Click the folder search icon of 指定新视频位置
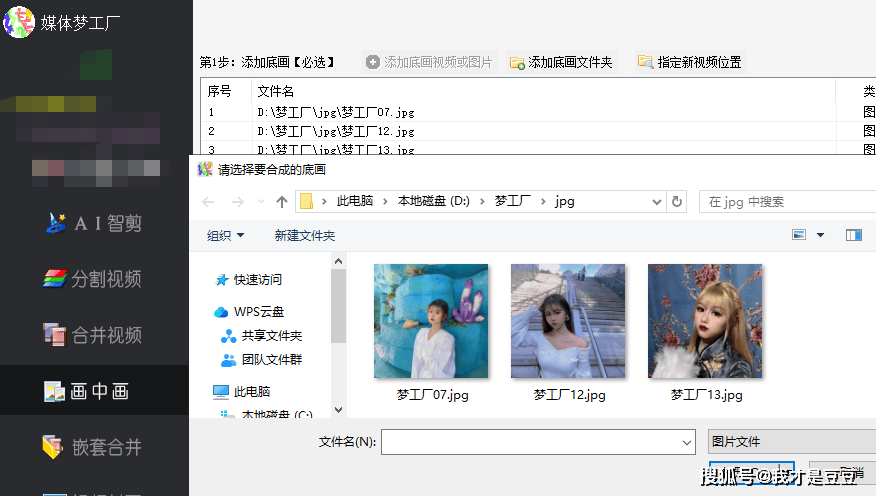The width and height of the screenshot is (876, 496). click(645, 62)
